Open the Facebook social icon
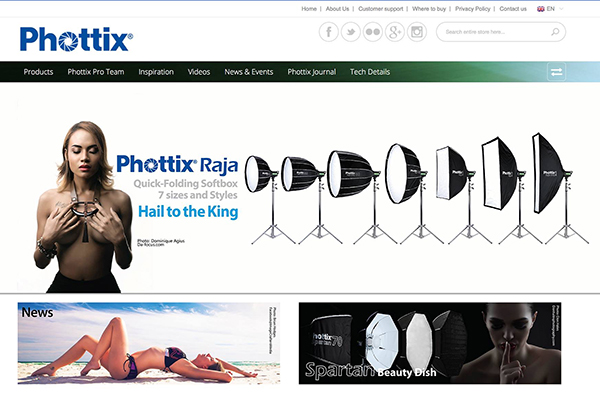 click(329, 32)
